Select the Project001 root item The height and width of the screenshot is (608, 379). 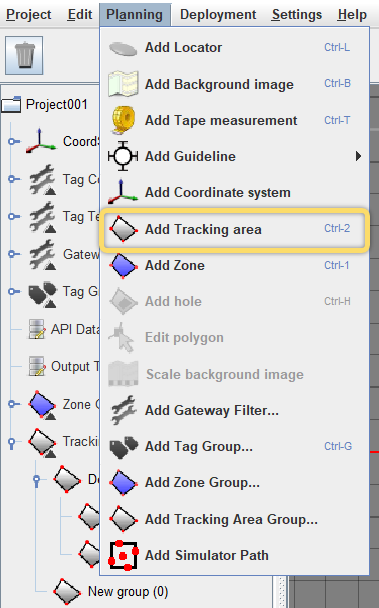57,105
